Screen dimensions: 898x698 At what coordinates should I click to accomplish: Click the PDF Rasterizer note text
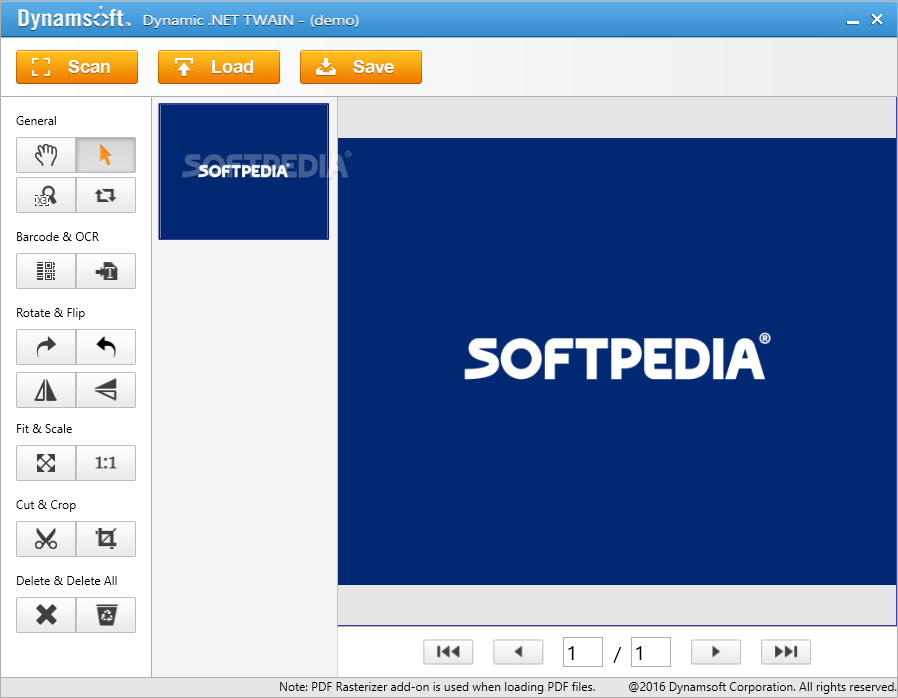click(x=437, y=687)
